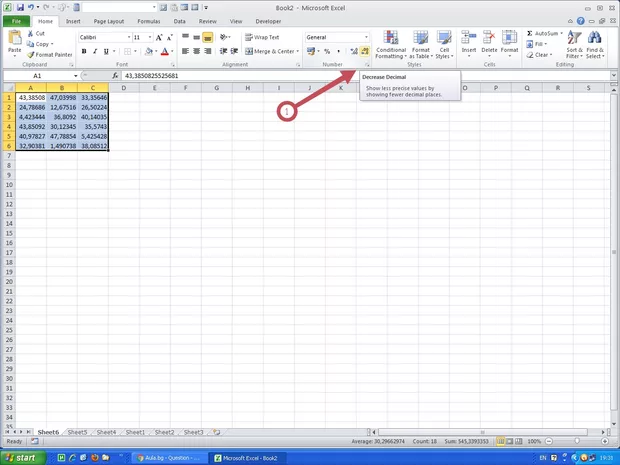This screenshot has width=620, height=465.
Task: Toggle Bold formatting
Action: pyautogui.click(x=82, y=51)
